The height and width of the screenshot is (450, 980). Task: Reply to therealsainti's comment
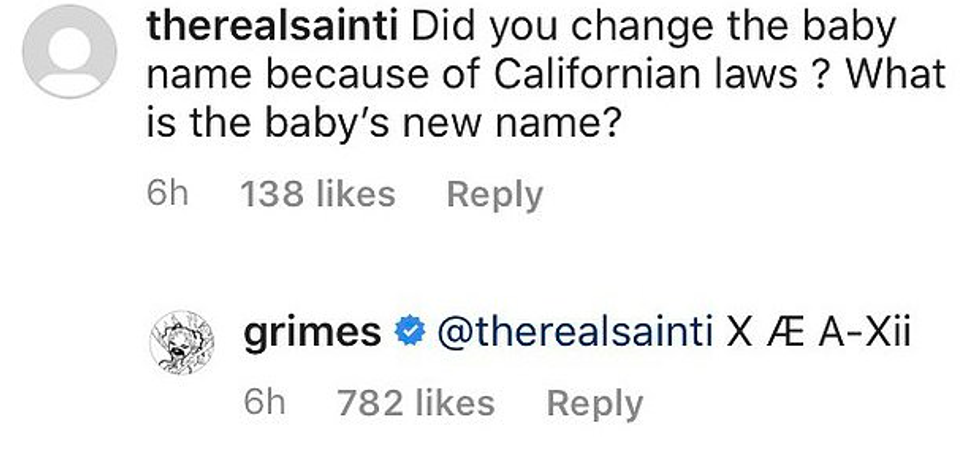[x=494, y=194]
